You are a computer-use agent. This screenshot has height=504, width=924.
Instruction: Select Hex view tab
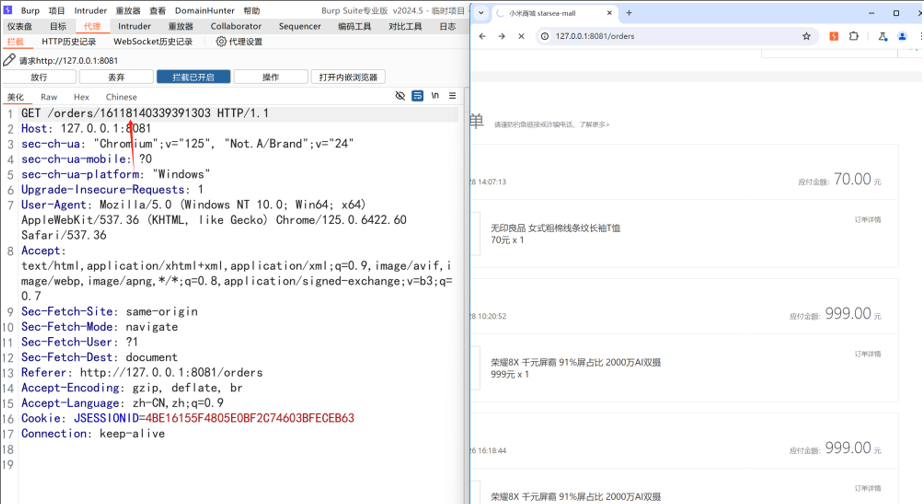[x=81, y=97]
